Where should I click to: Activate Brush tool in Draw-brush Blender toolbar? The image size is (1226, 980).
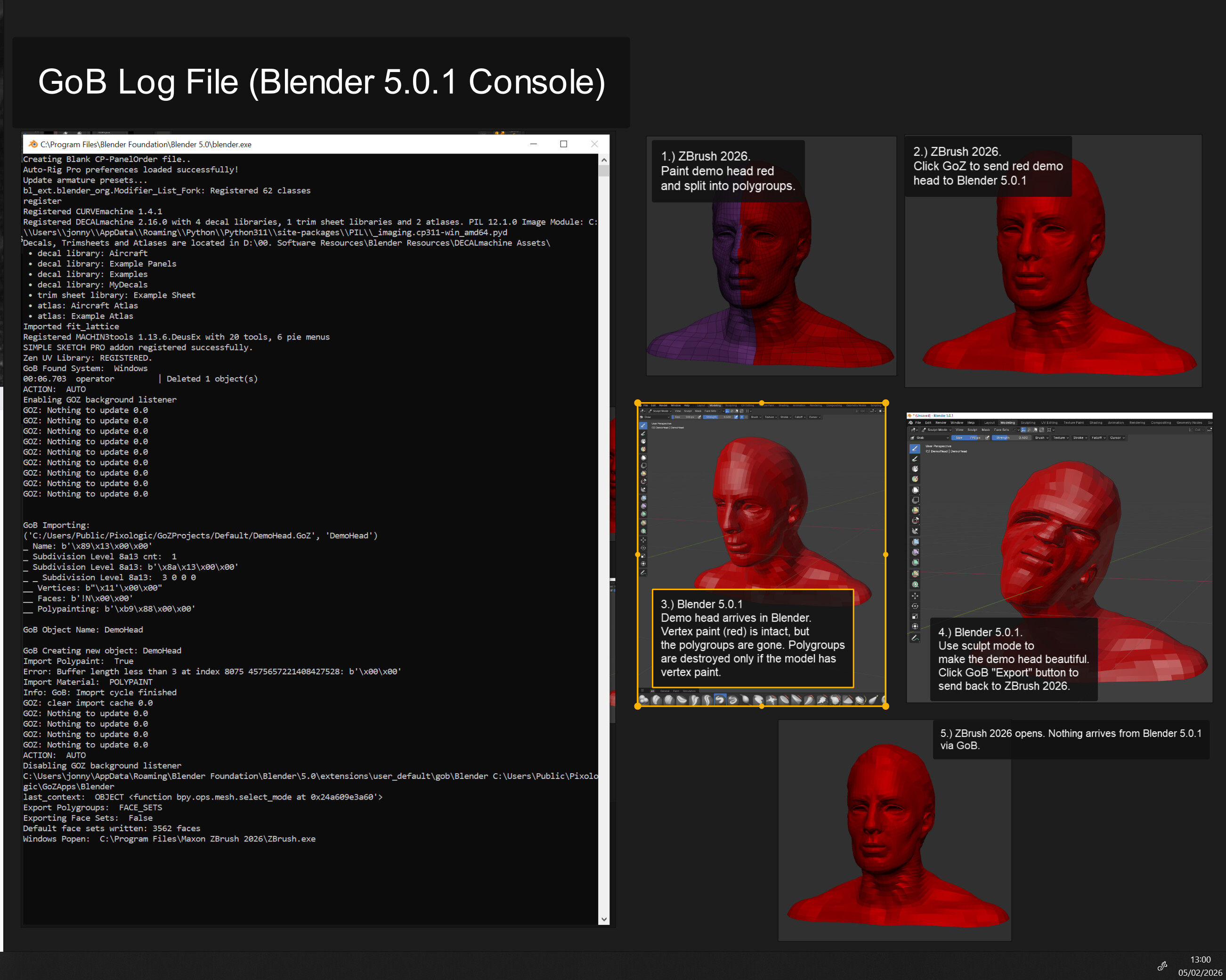[x=643, y=426]
